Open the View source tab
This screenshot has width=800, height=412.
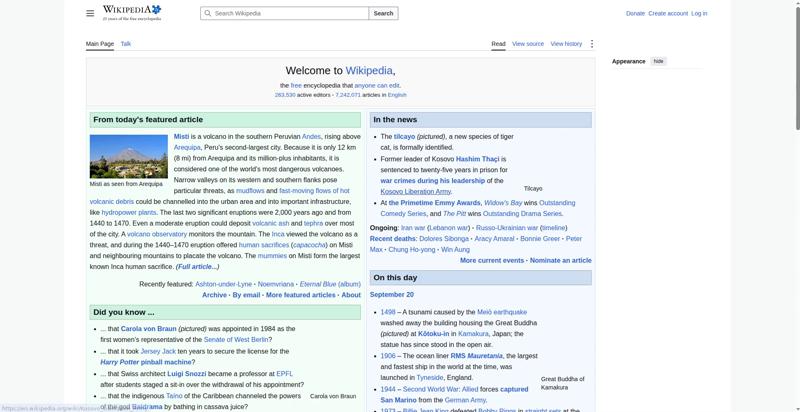pos(528,44)
